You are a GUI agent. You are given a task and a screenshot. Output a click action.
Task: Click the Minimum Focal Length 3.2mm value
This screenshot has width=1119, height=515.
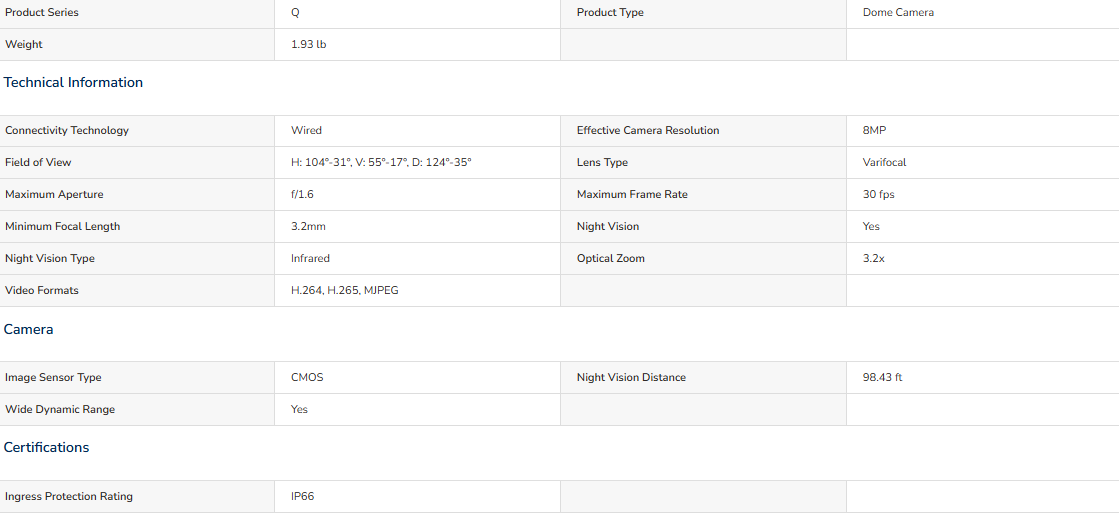[308, 226]
